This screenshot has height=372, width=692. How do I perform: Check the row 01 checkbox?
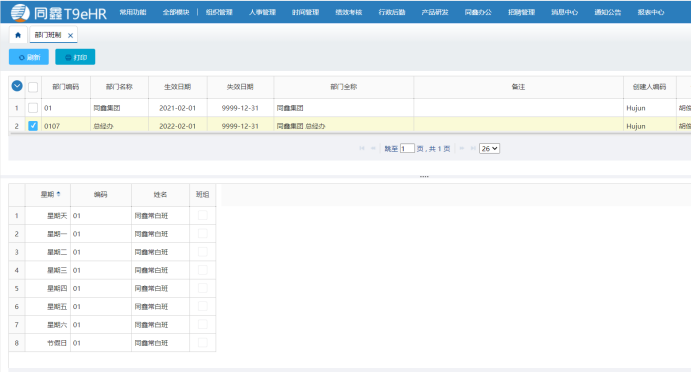click(x=33, y=108)
